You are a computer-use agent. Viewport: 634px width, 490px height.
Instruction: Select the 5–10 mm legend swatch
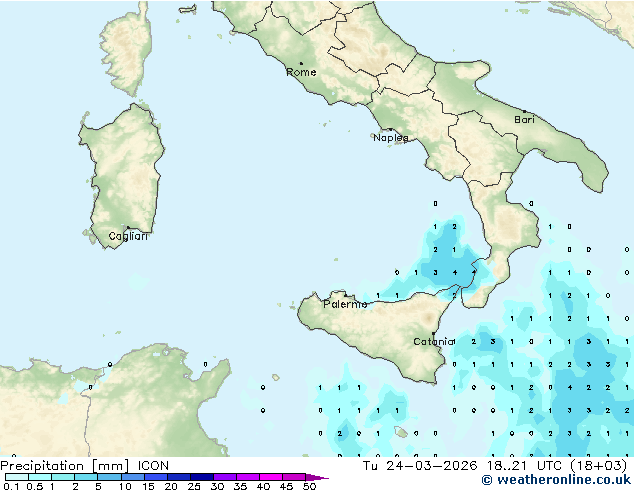(x=109, y=477)
